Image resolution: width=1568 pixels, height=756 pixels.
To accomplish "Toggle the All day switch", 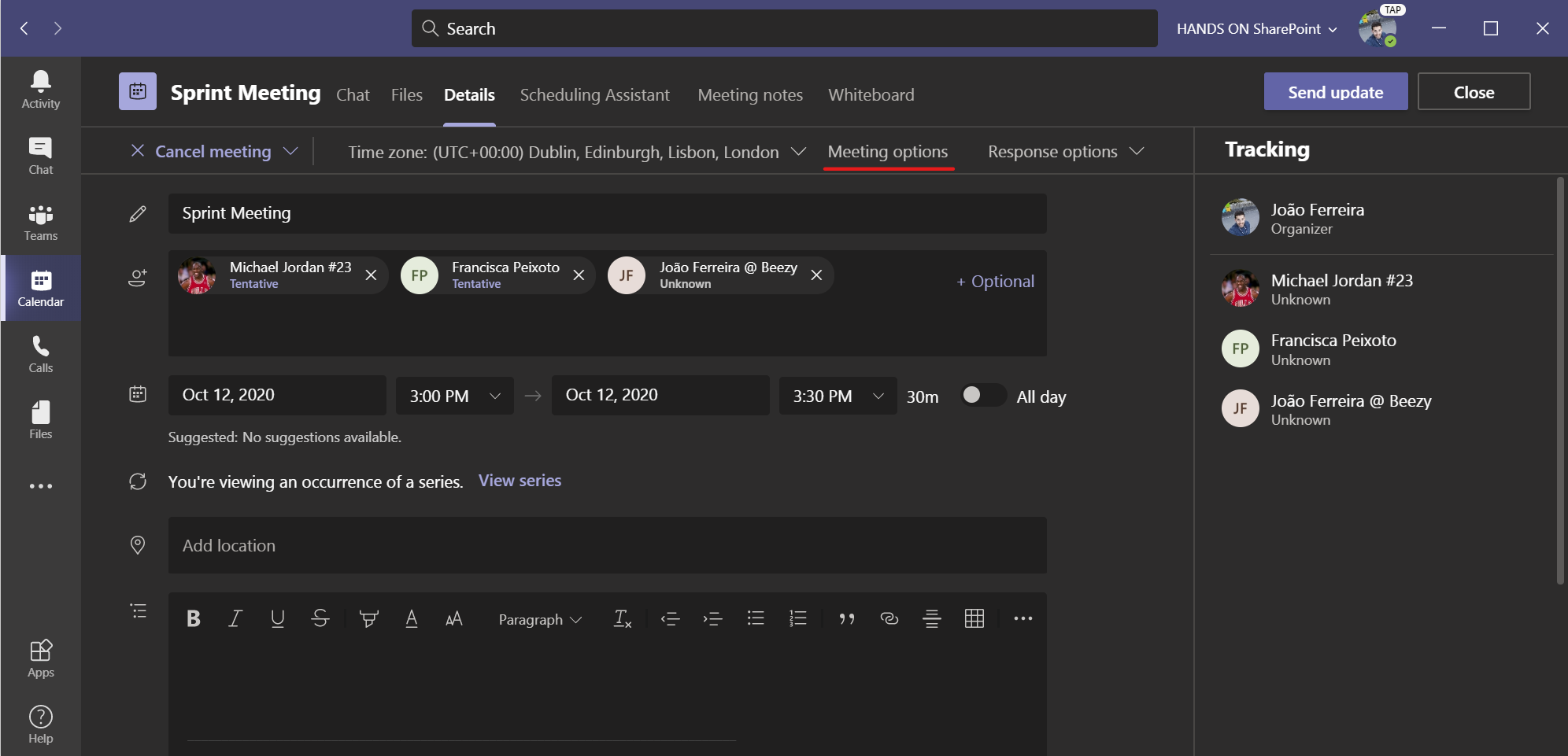I will coord(982,396).
